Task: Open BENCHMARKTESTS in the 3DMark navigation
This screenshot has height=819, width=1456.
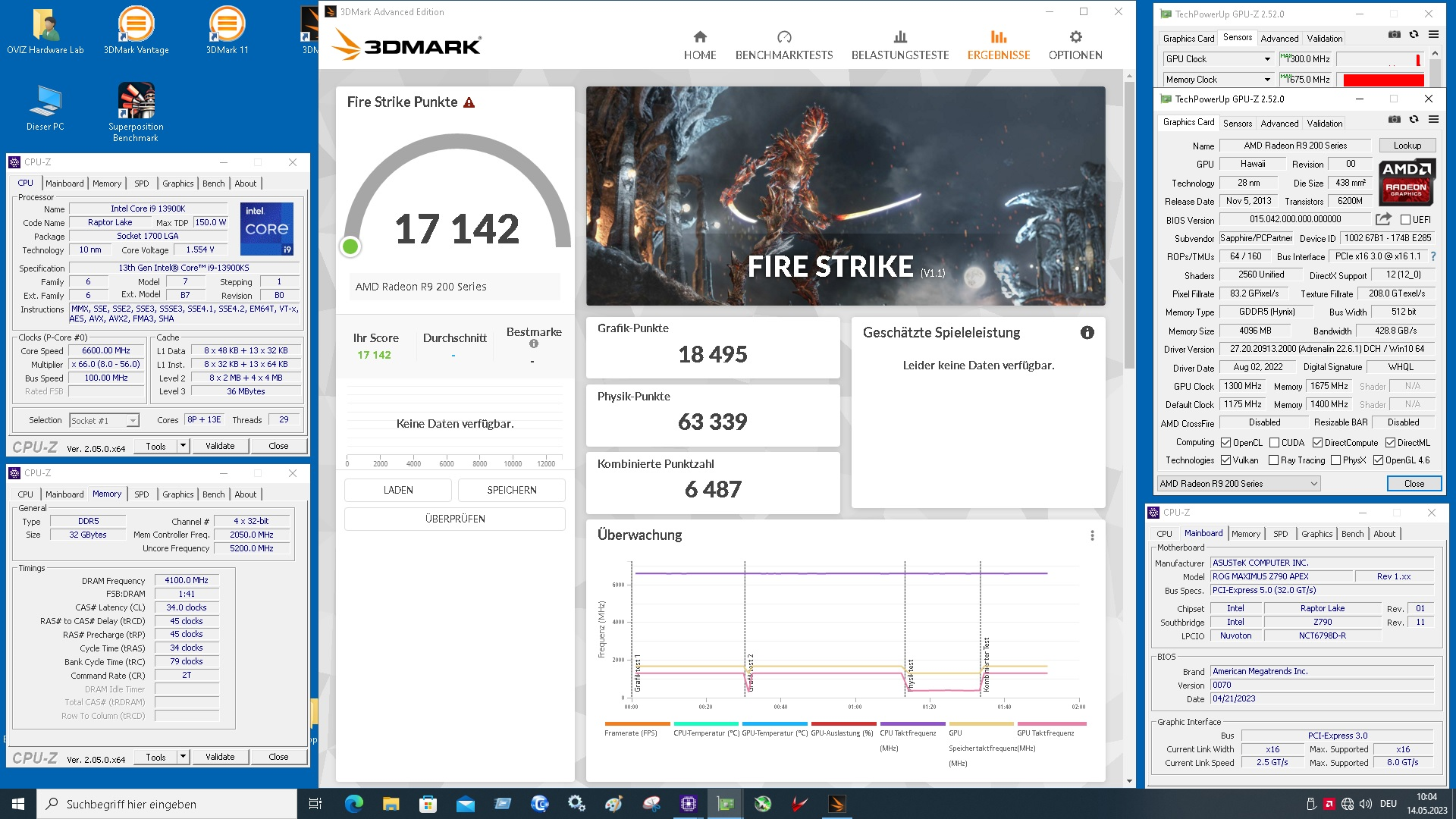Action: click(x=783, y=45)
